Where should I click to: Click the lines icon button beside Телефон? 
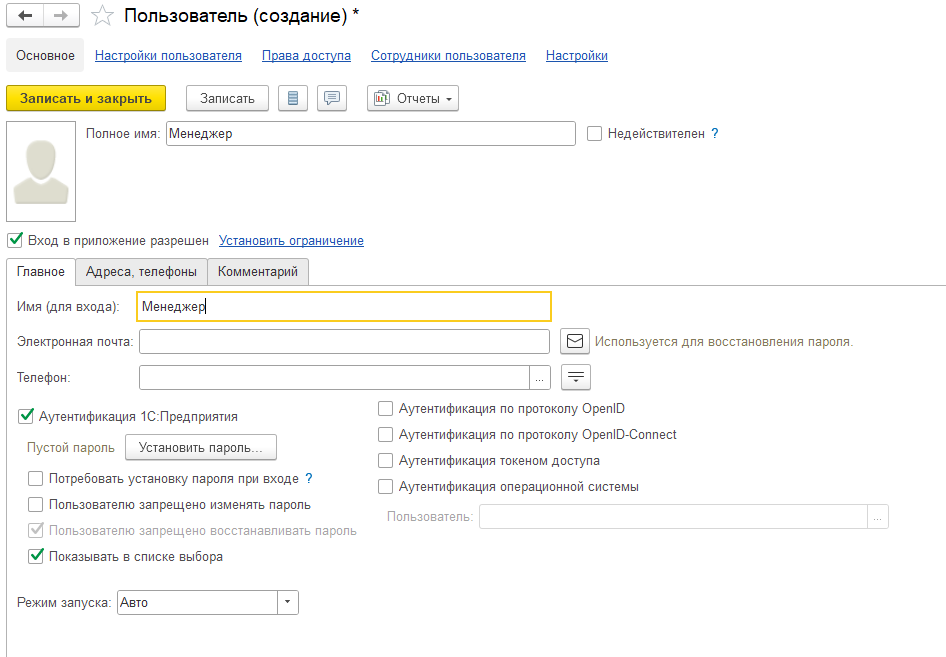click(x=576, y=378)
